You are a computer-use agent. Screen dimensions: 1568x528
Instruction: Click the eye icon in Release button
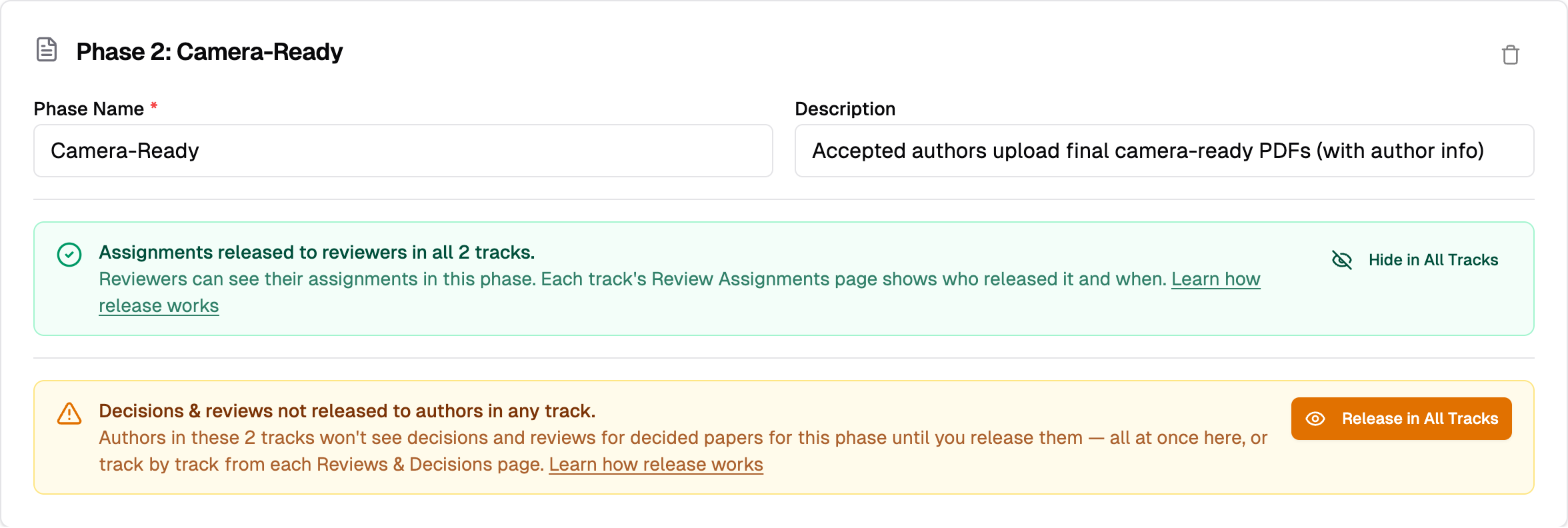click(1315, 419)
